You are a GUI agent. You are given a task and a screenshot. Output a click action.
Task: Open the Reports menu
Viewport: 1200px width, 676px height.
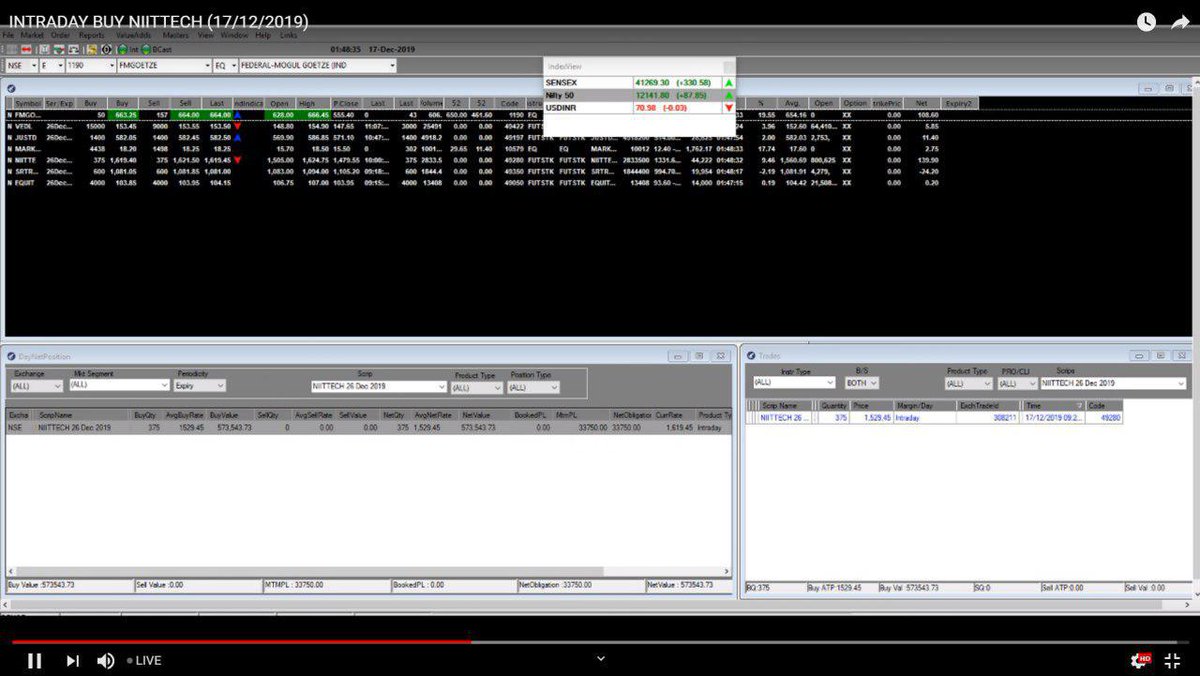92,35
